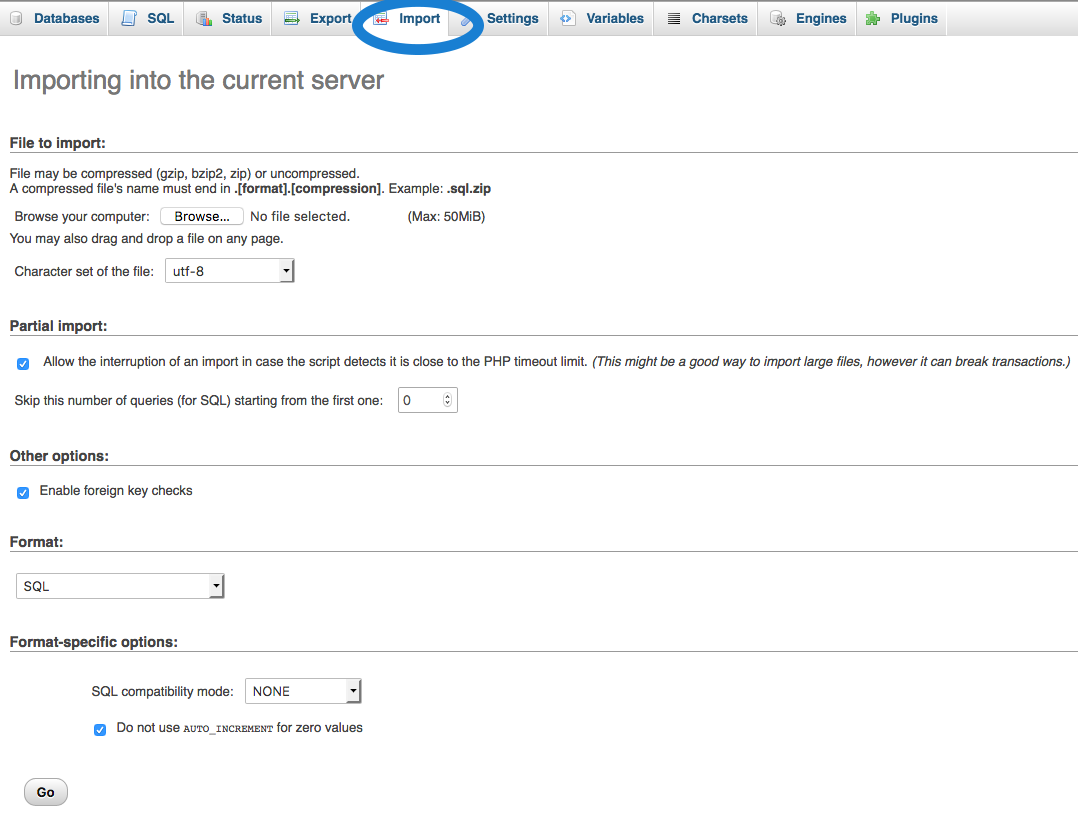
Task: Click the Databases tab icon
Action: click(16, 19)
